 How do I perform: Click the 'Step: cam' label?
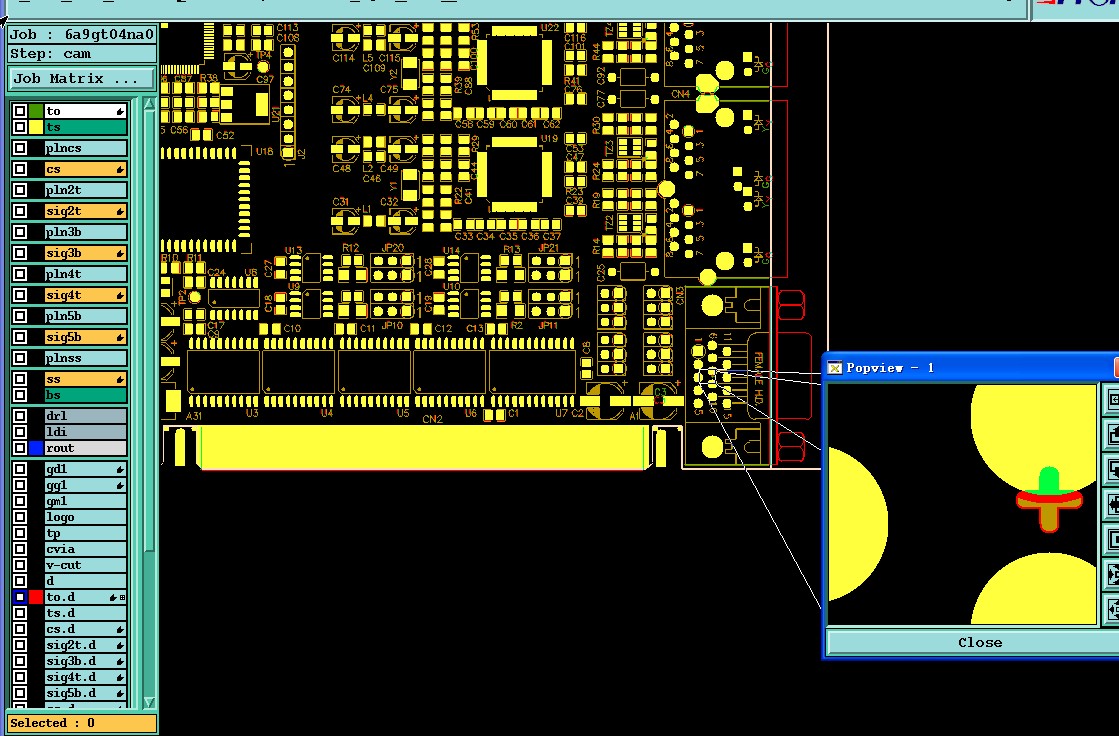tap(81, 54)
